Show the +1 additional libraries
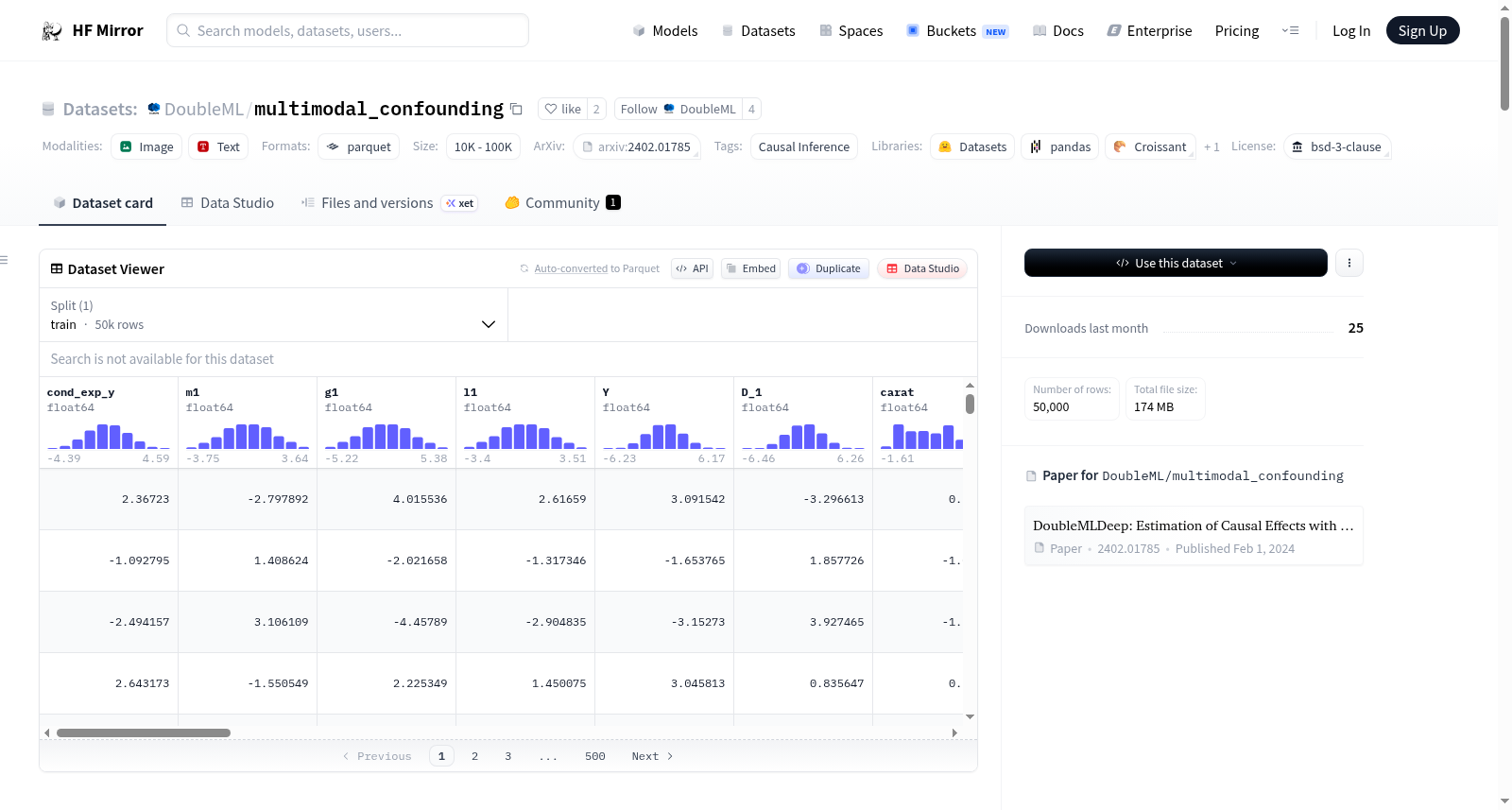 pyautogui.click(x=1211, y=146)
